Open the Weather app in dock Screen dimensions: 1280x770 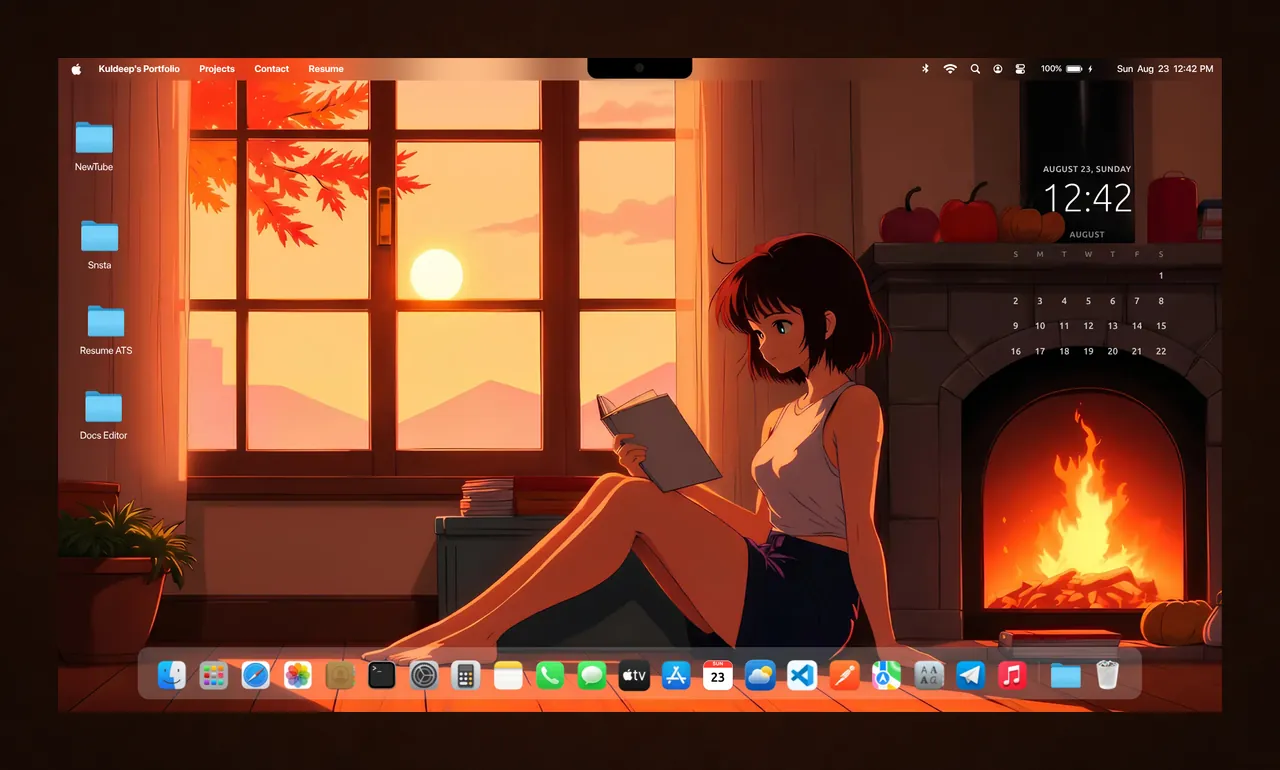[x=760, y=676]
